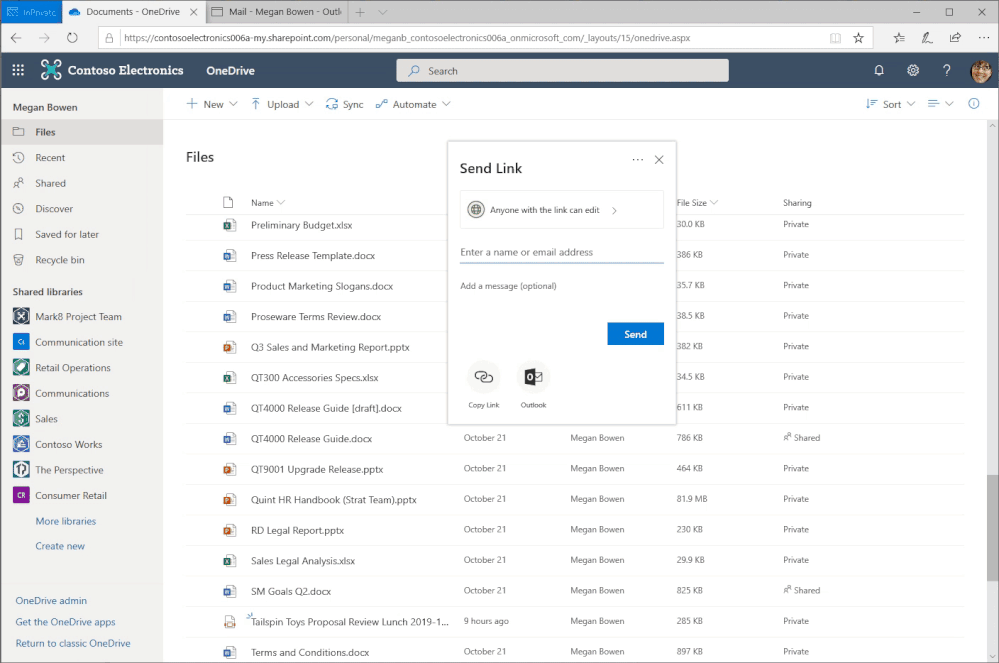Expand the New dropdown
The image size is (999, 663).
tap(233, 104)
